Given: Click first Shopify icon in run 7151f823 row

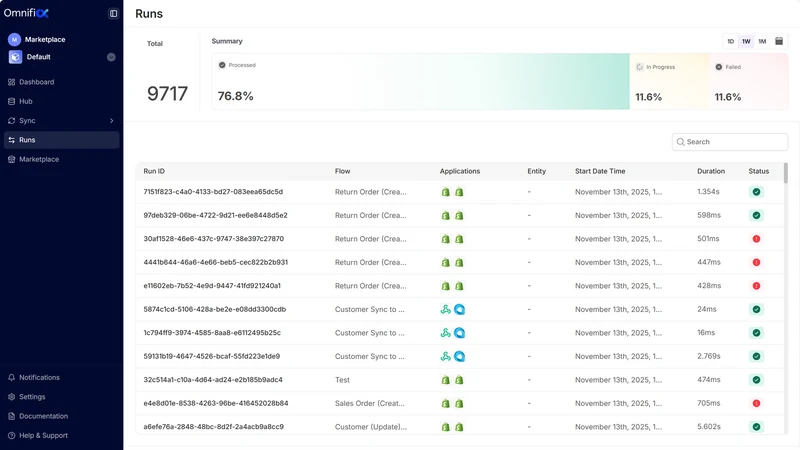Looking at the screenshot, I should (x=445, y=192).
